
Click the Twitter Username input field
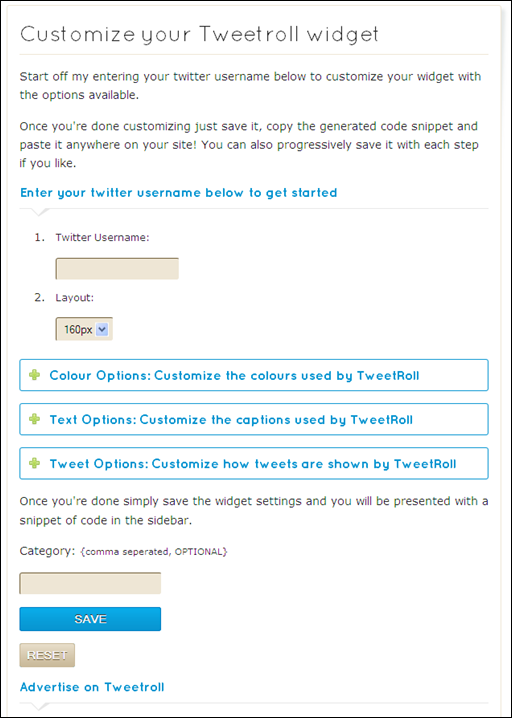click(x=117, y=268)
